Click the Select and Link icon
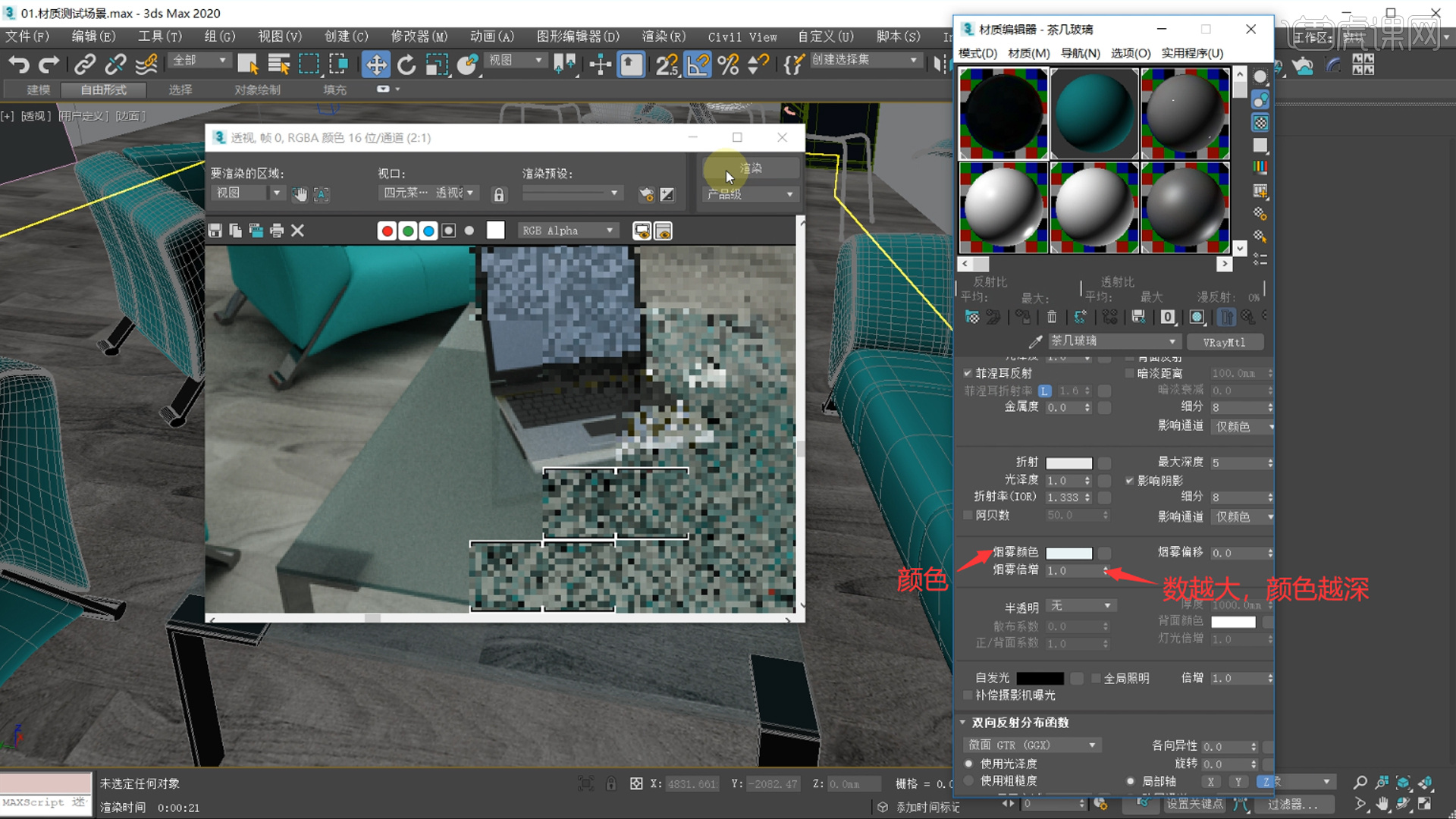The height and width of the screenshot is (819, 1456). 85,64
